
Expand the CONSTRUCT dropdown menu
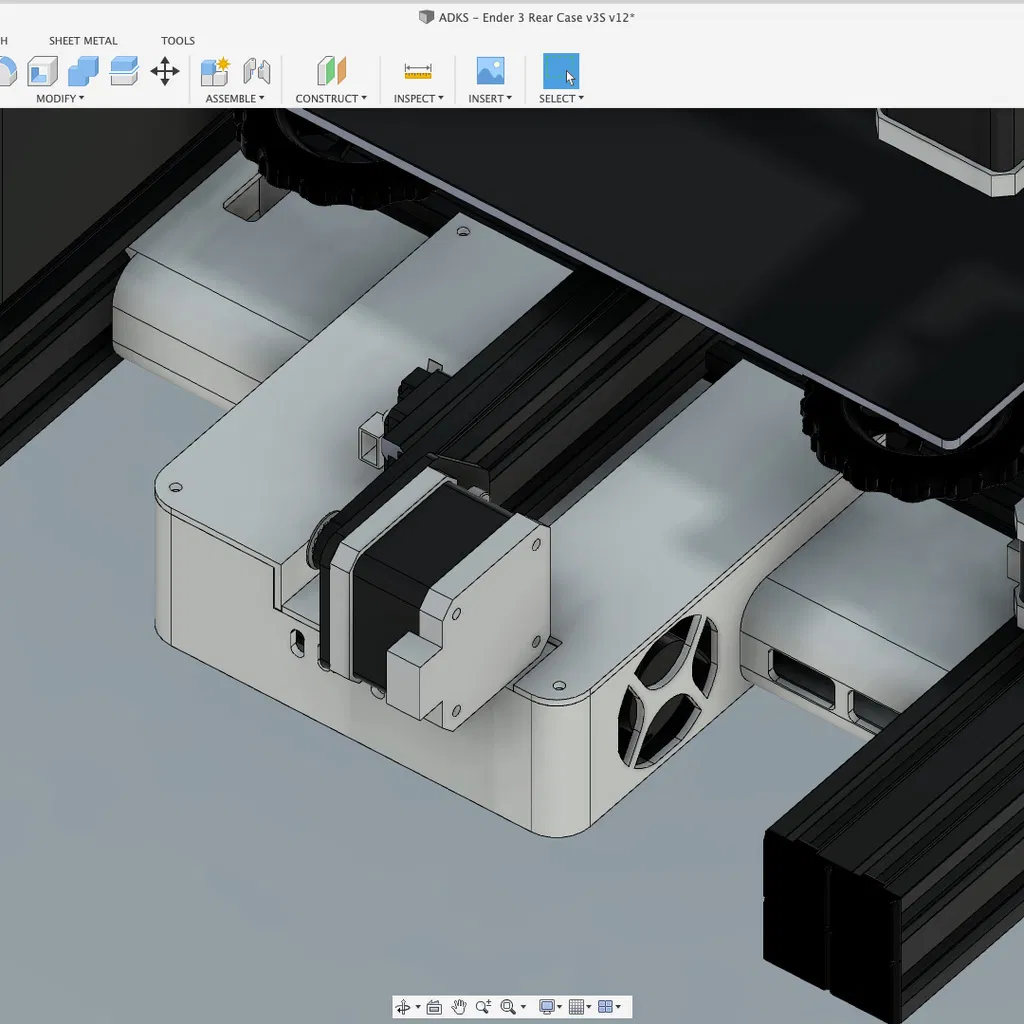[x=331, y=98]
